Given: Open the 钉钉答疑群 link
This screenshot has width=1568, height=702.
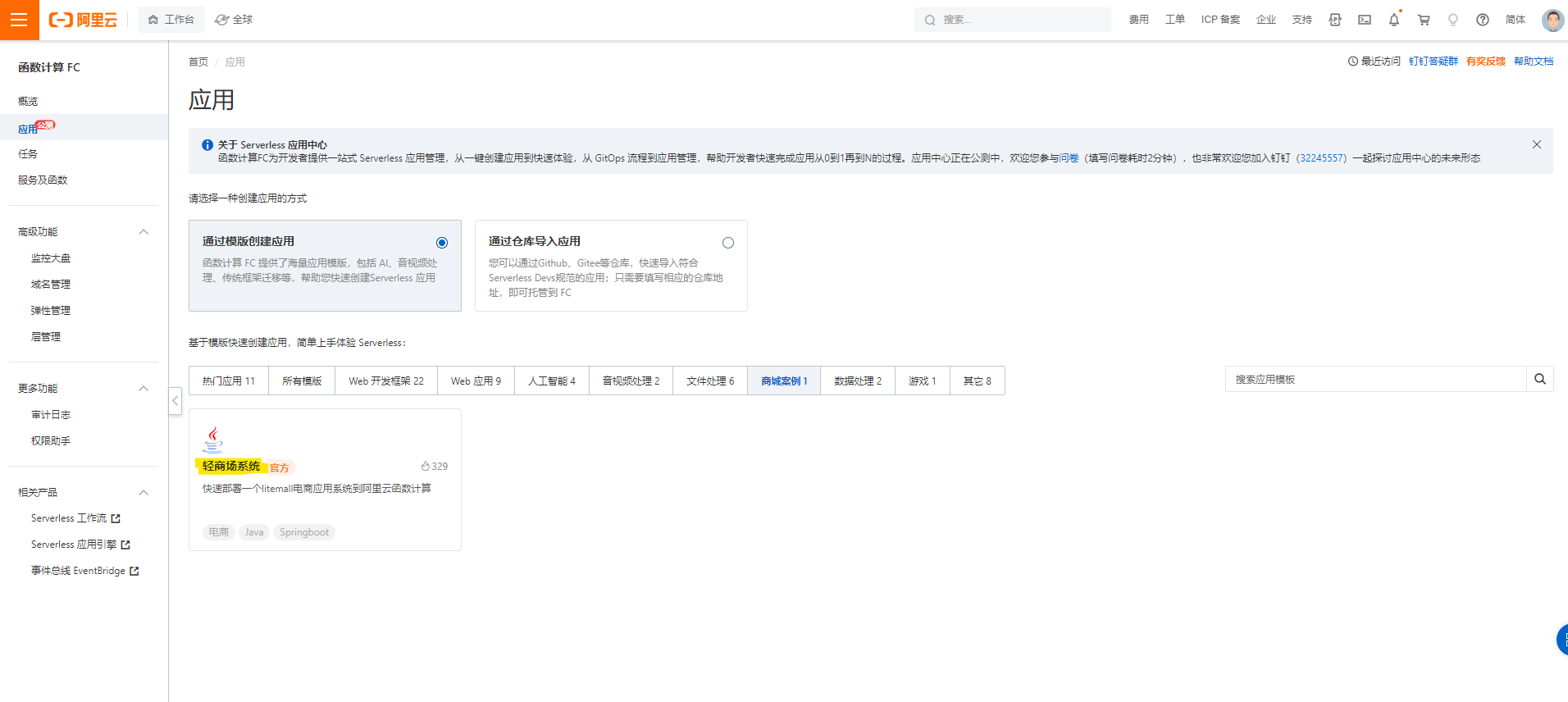Looking at the screenshot, I should [1434, 62].
